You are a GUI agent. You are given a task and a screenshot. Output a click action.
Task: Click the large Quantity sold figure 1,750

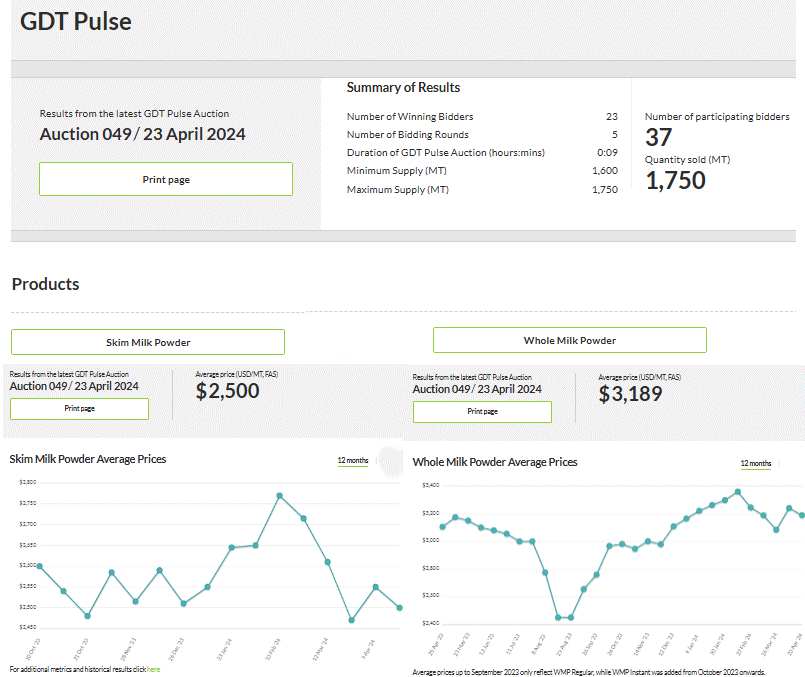(676, 180)
